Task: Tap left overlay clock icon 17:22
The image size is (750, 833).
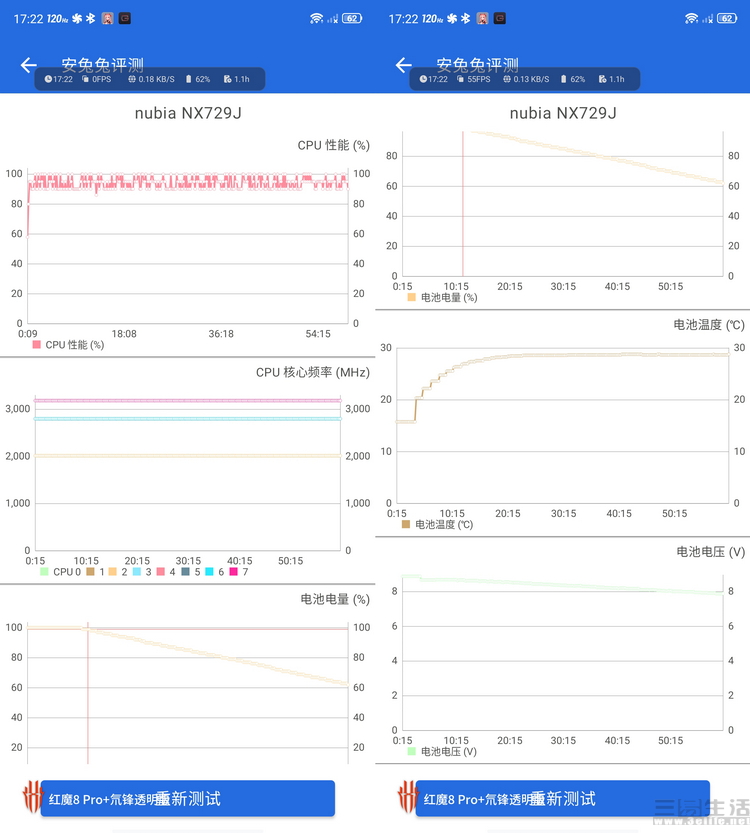Action: 58,79
